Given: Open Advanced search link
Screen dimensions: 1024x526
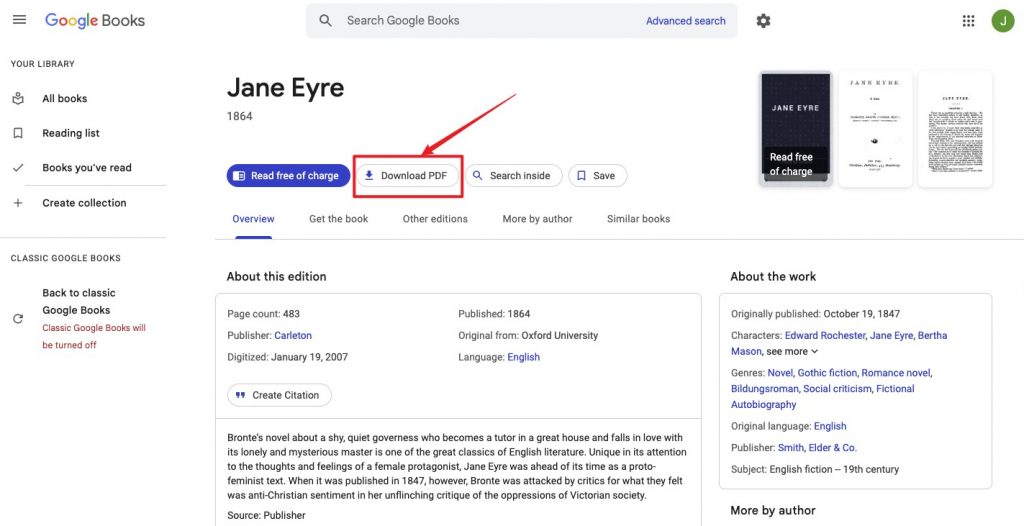Looking at the screenshot, I should [x=686, y=21].
